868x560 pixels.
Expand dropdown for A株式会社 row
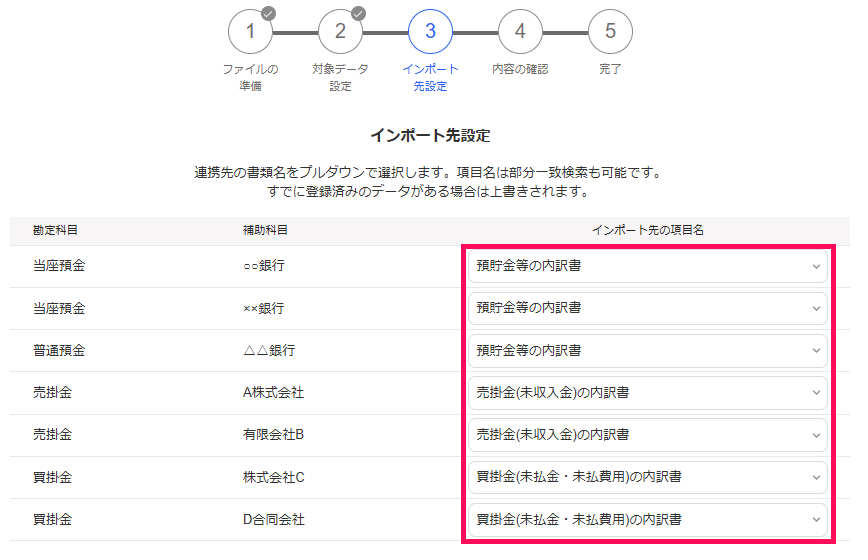point(648,393)
